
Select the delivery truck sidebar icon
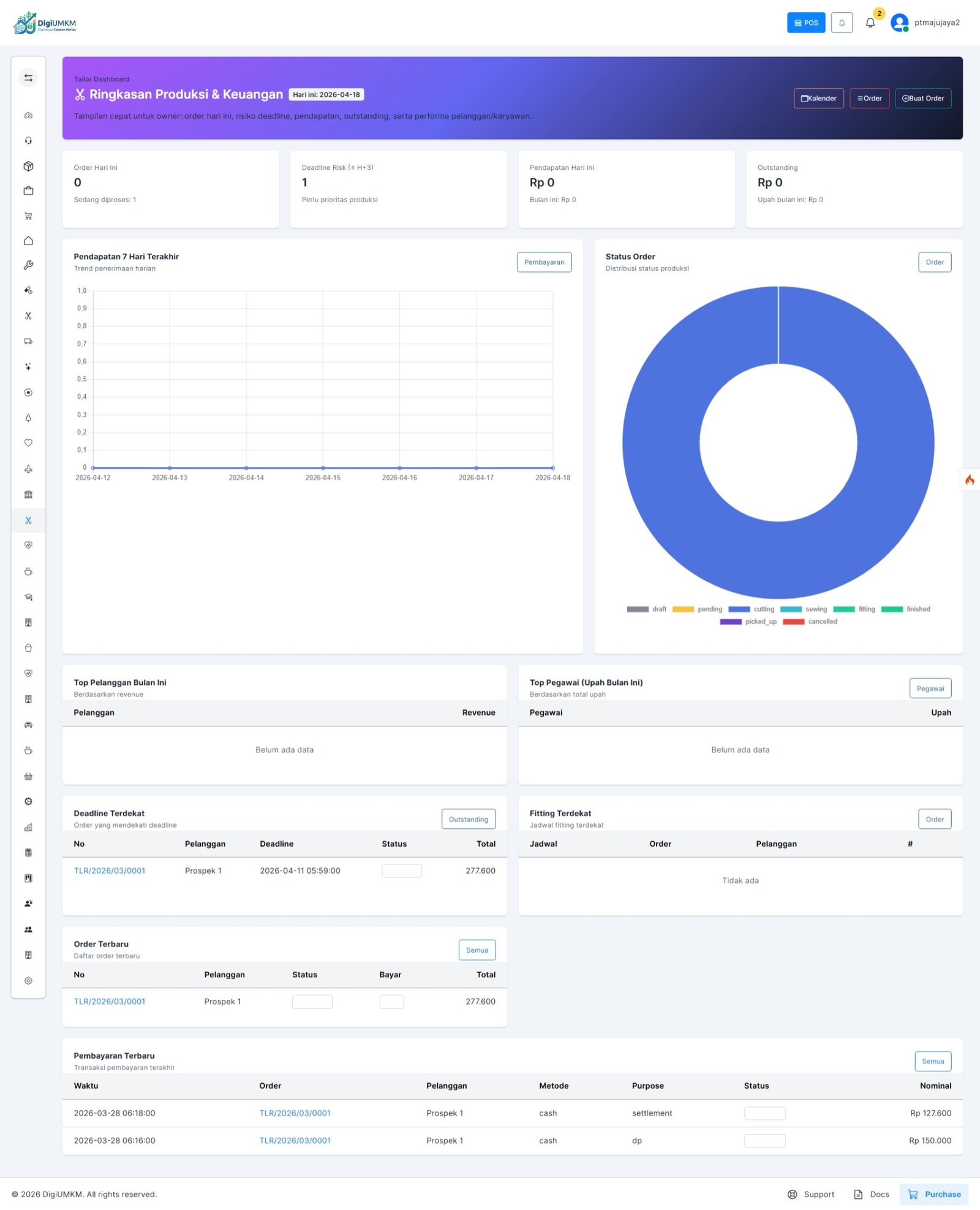point(28,341)
